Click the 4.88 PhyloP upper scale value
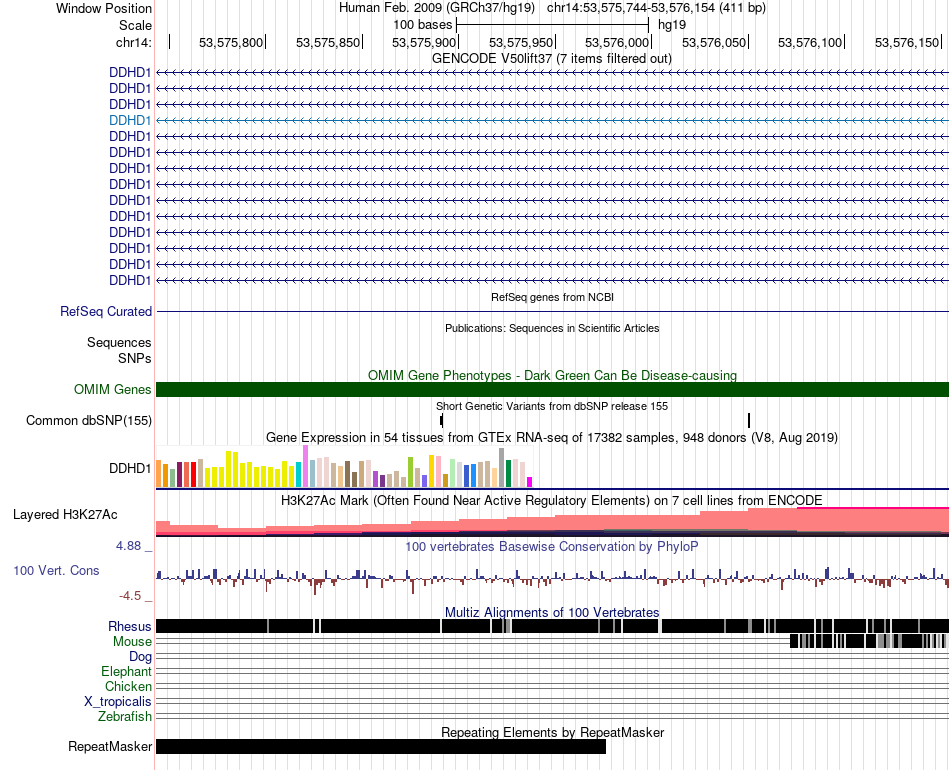Image resolution: width=950 pixels, height=770 pixels. click(128, 546)
